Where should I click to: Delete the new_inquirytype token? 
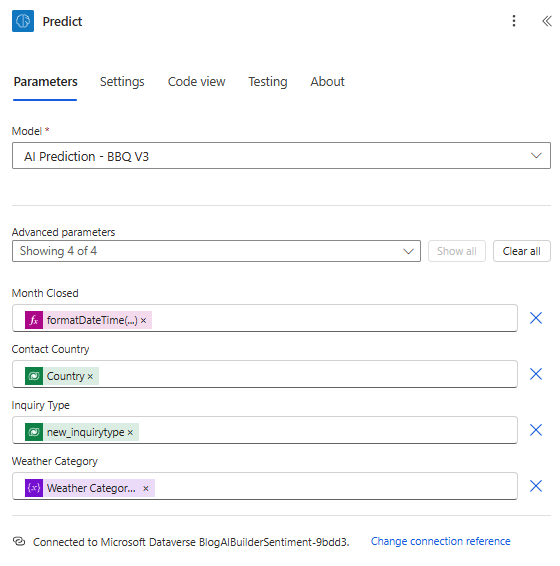[x=130, y=432]
